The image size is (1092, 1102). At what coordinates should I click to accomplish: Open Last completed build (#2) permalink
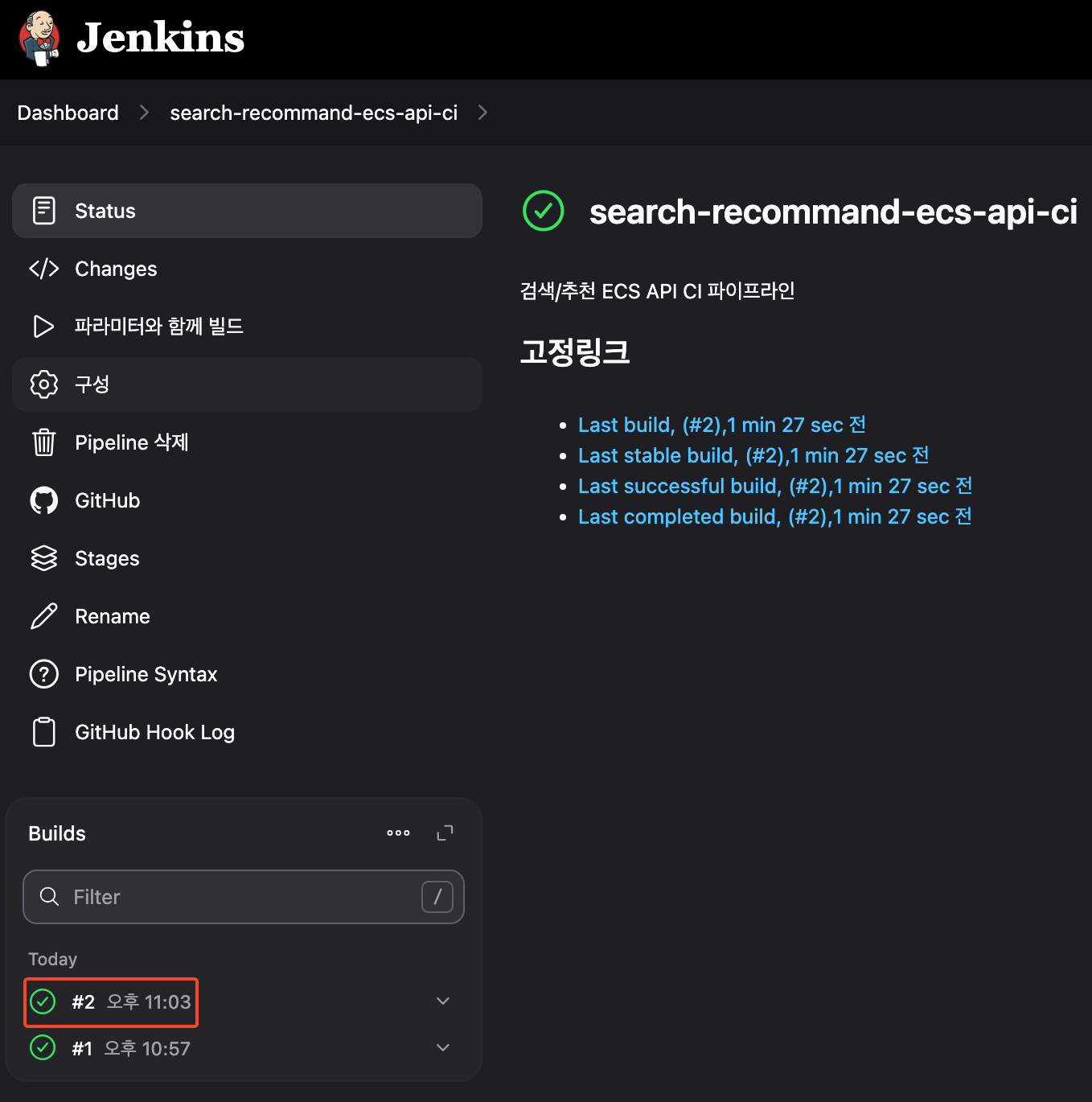[775, 516]
